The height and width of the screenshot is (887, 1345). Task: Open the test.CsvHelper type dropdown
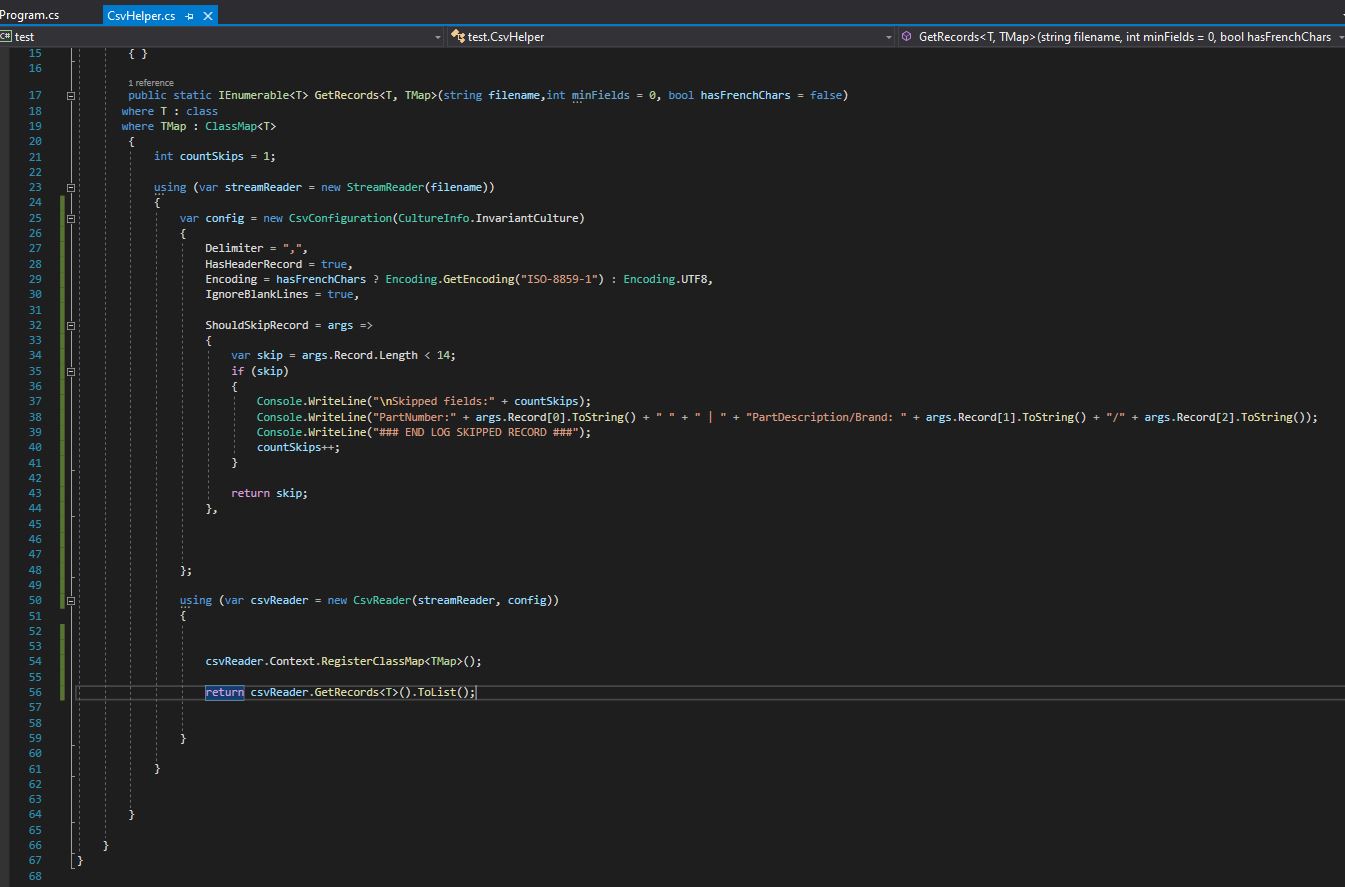(888, 36)
